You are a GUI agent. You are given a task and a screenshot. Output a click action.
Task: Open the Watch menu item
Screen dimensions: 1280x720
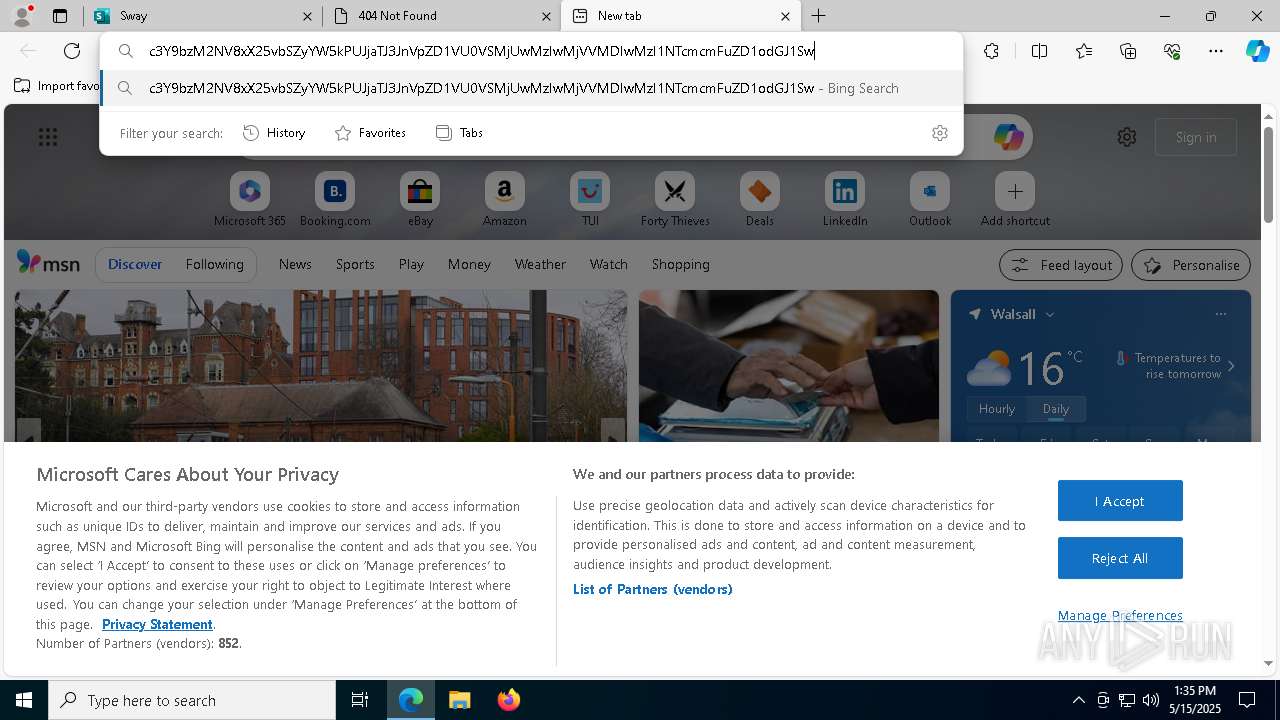click(x=609, y=264)
